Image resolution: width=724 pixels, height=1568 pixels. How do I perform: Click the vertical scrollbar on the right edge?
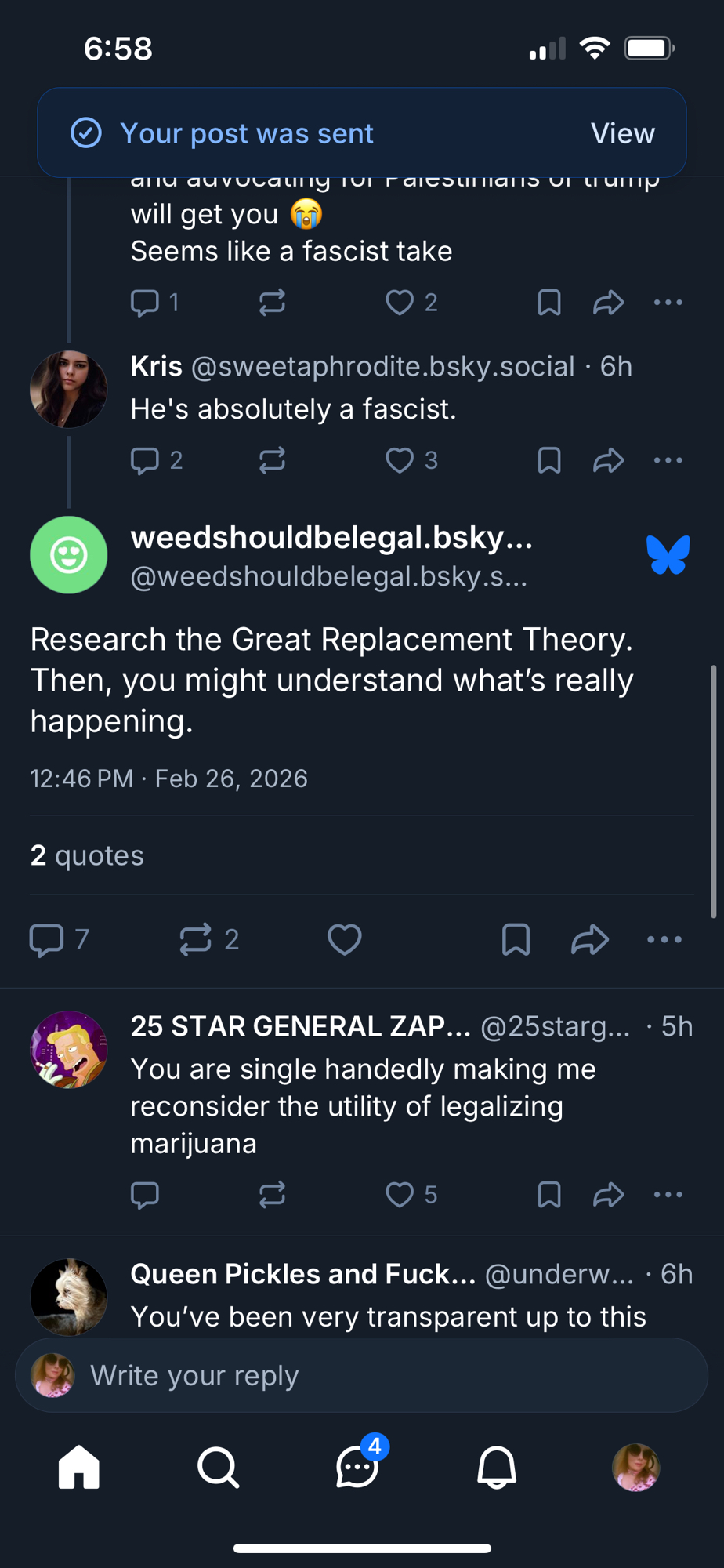[x=713, y=790]
